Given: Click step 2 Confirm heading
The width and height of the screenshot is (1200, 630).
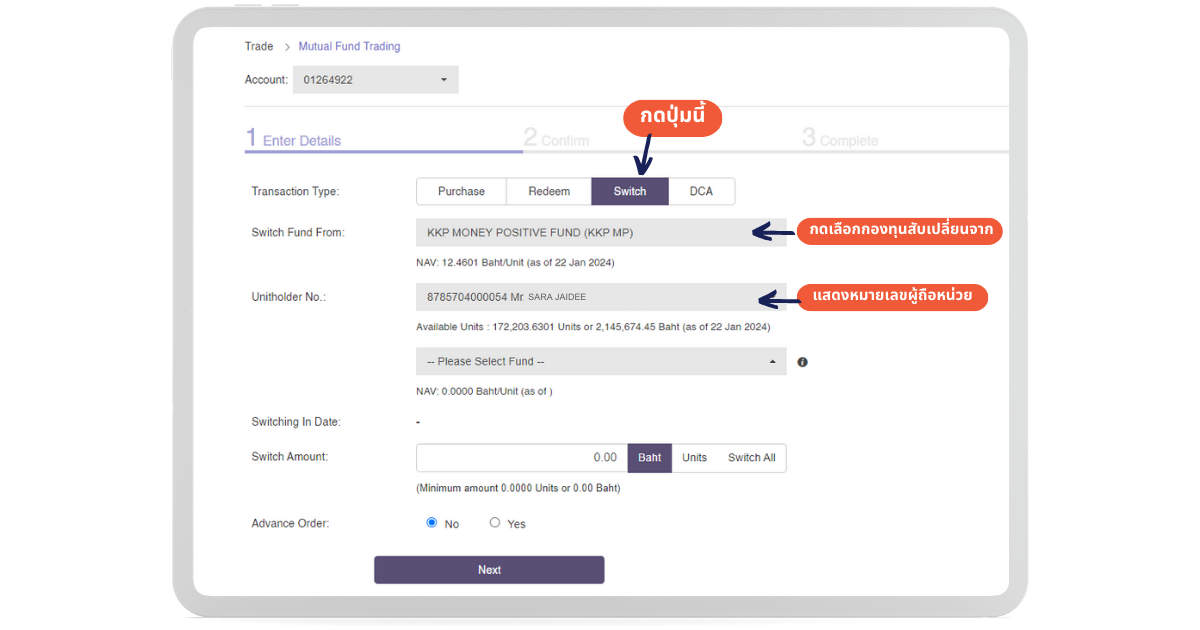Looking at the screenshot, I should 557,139.
